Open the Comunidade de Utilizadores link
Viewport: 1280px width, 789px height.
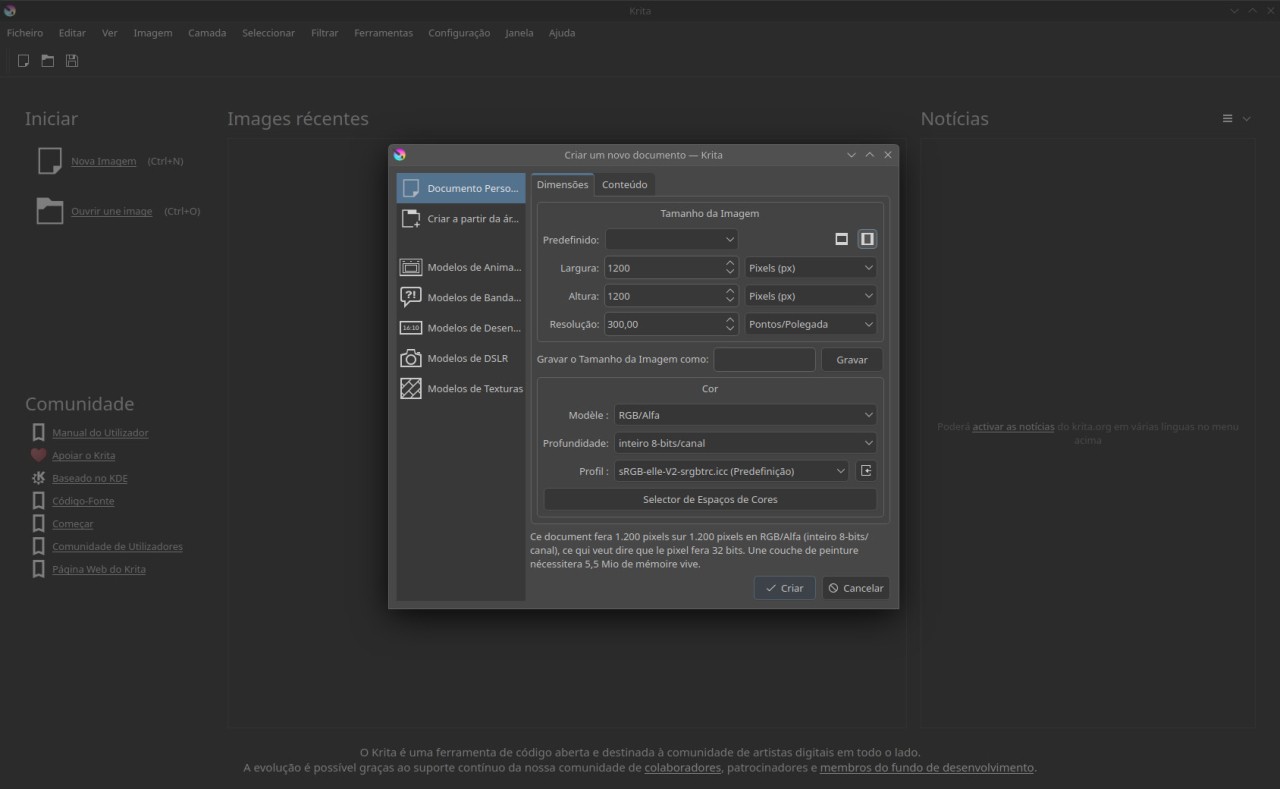[118, 547]
